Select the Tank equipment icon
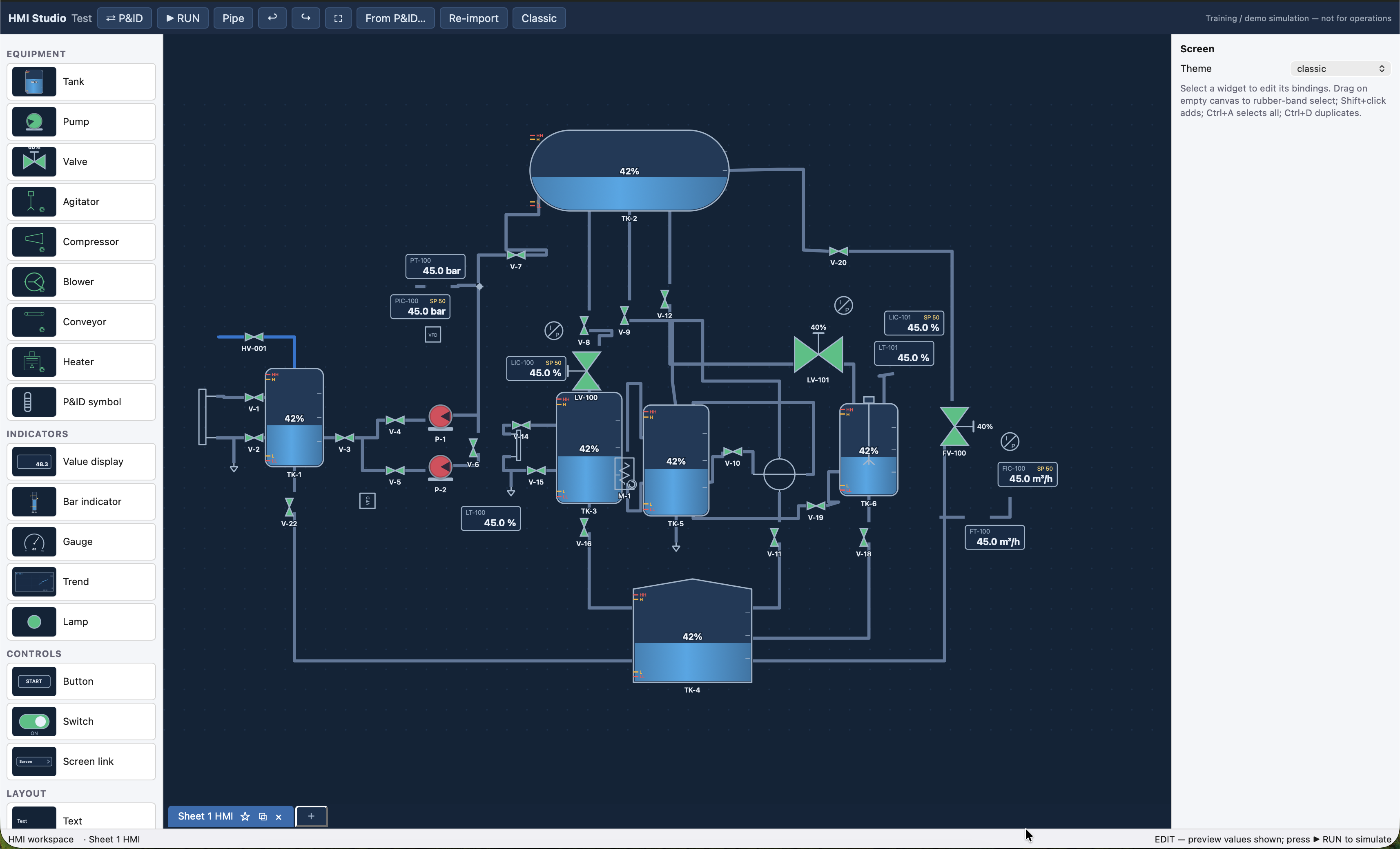This screenshot has width=1400, height=849. [x=34, y=82]
